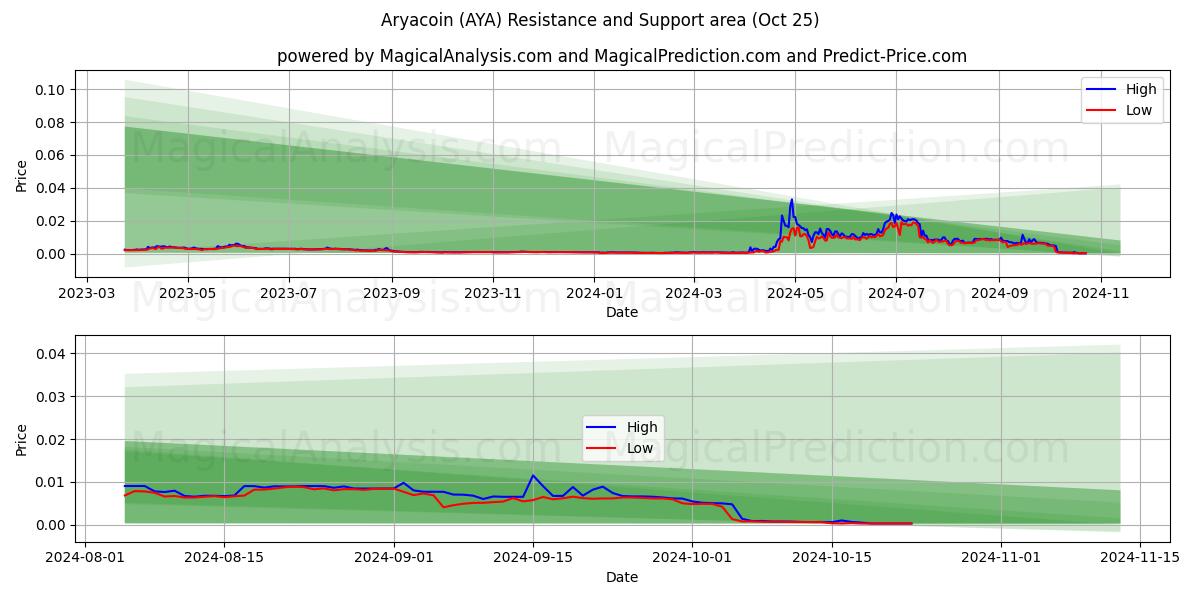Click the 0.04 tick on bottom chart

51,354
